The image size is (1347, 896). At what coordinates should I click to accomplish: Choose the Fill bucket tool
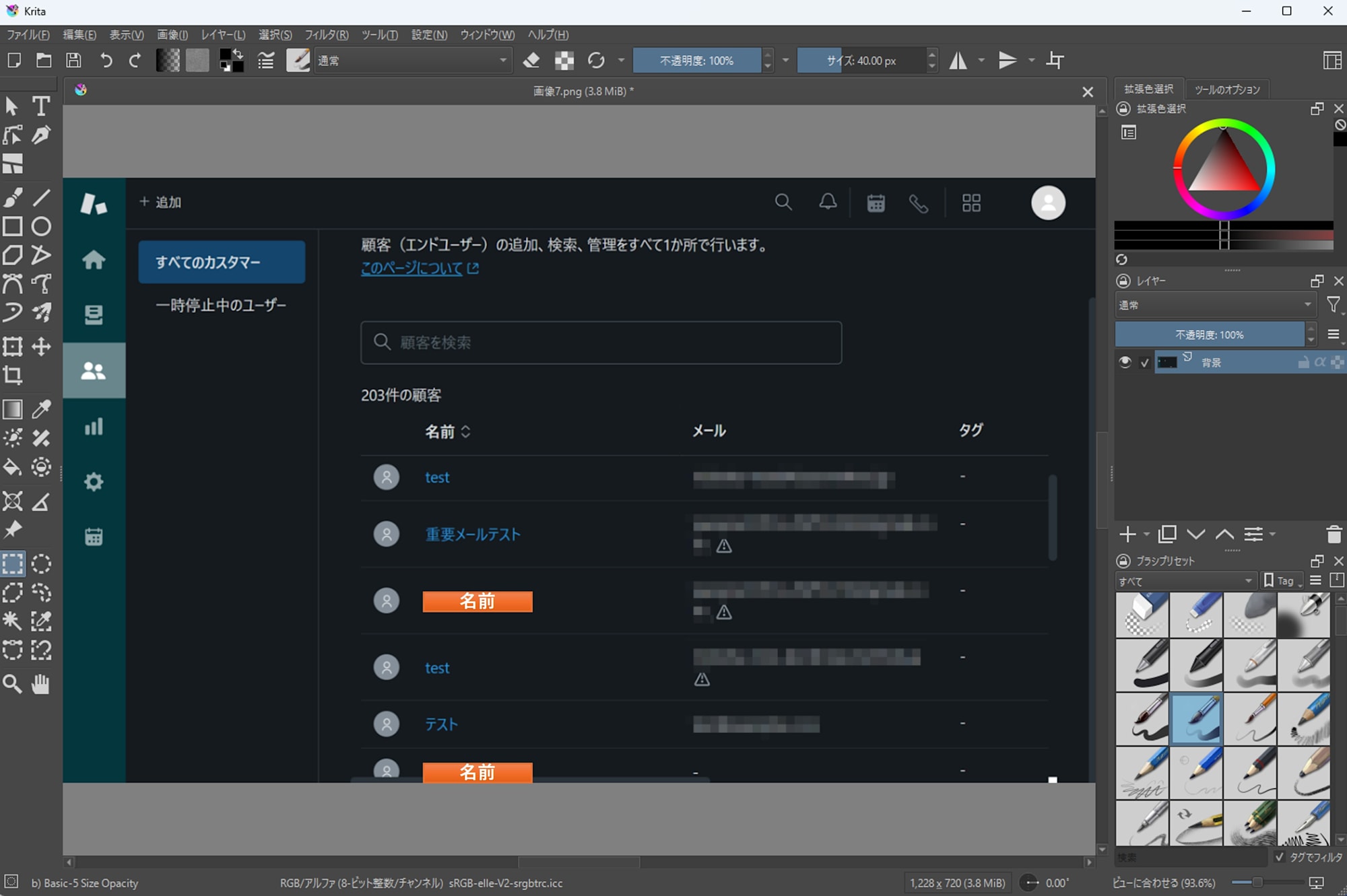12,467
